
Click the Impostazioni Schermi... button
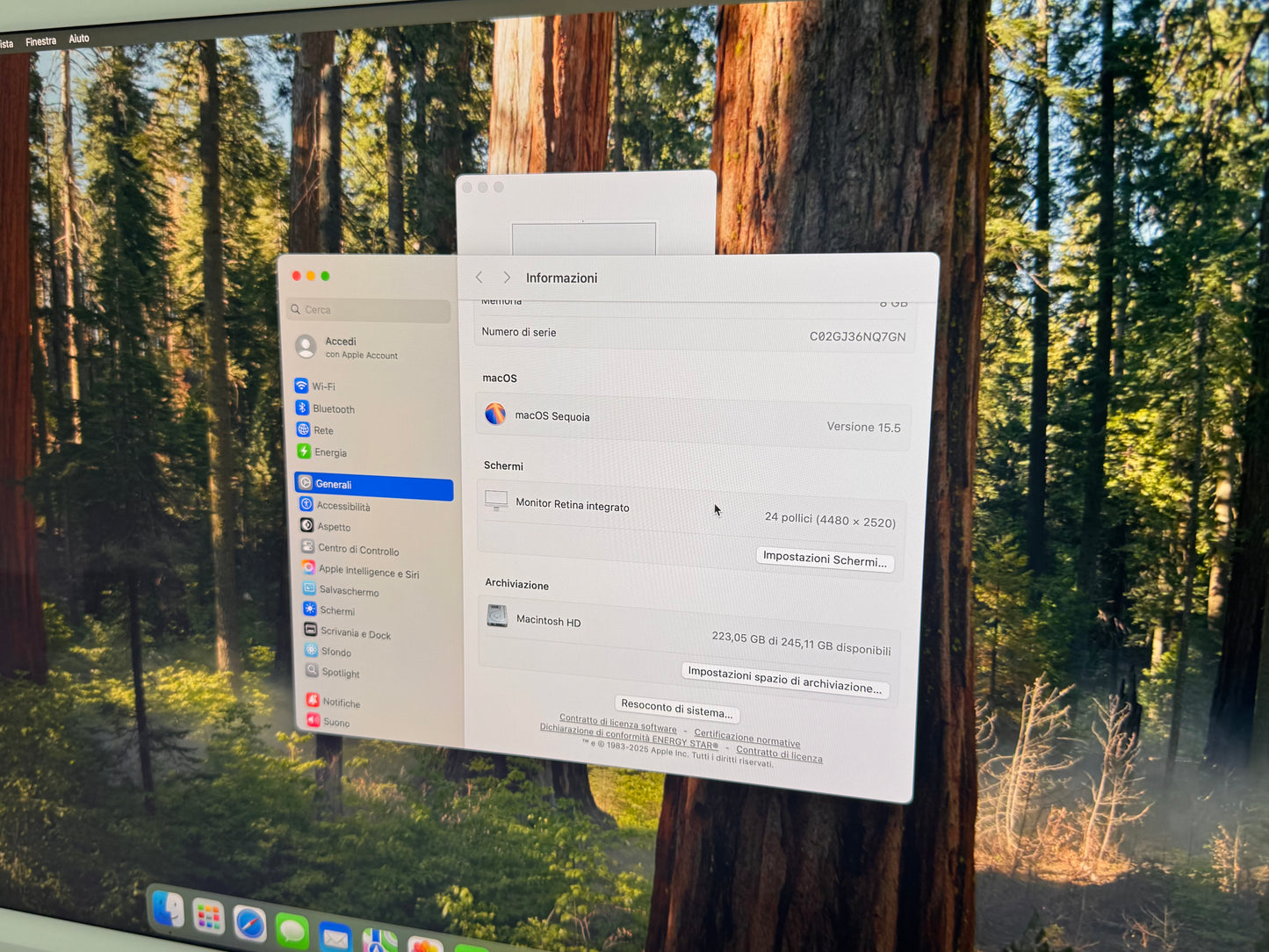pos(826,559)
